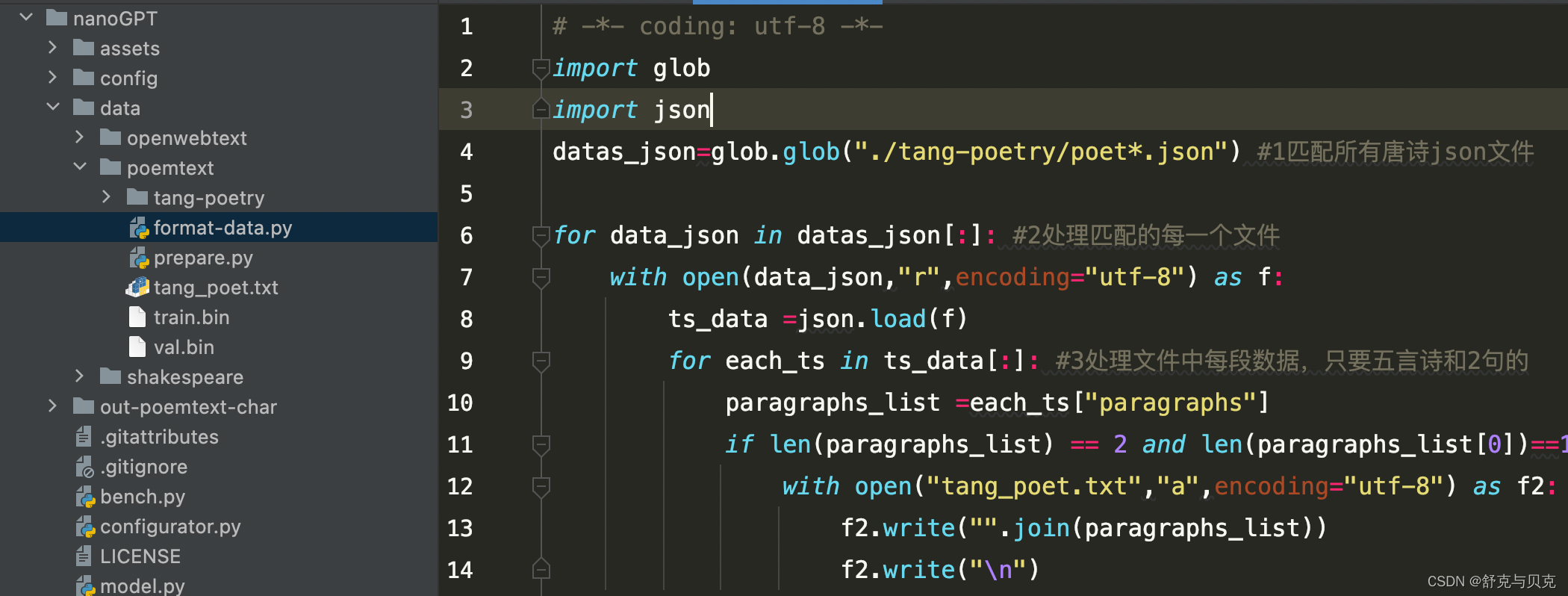Expand the assets folder chevron
The image size is (1568, 596).
pyautogui.click(x=52, y=48)
